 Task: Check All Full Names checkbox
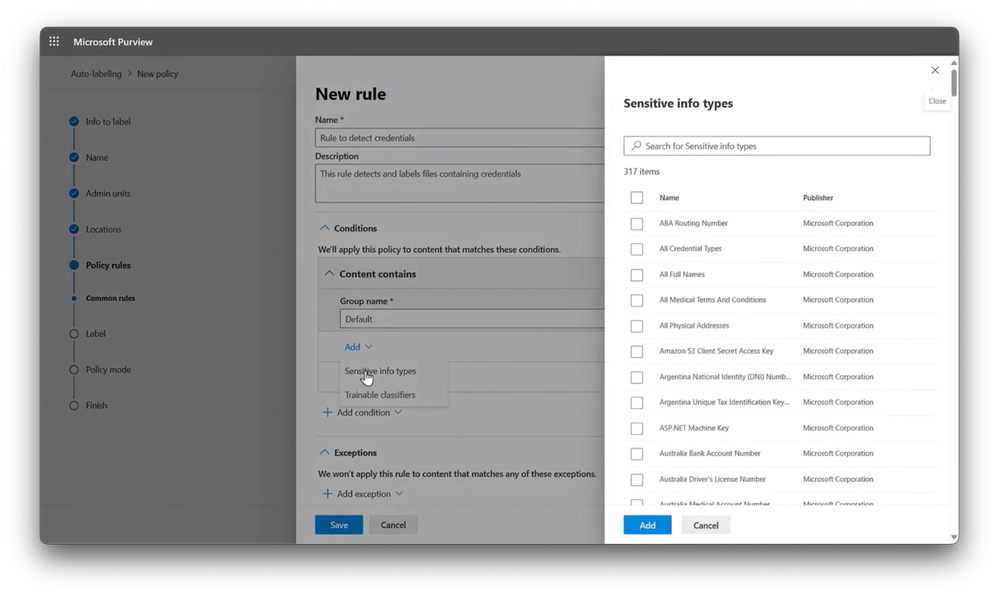pyautogui.click(x=636, y=275)
